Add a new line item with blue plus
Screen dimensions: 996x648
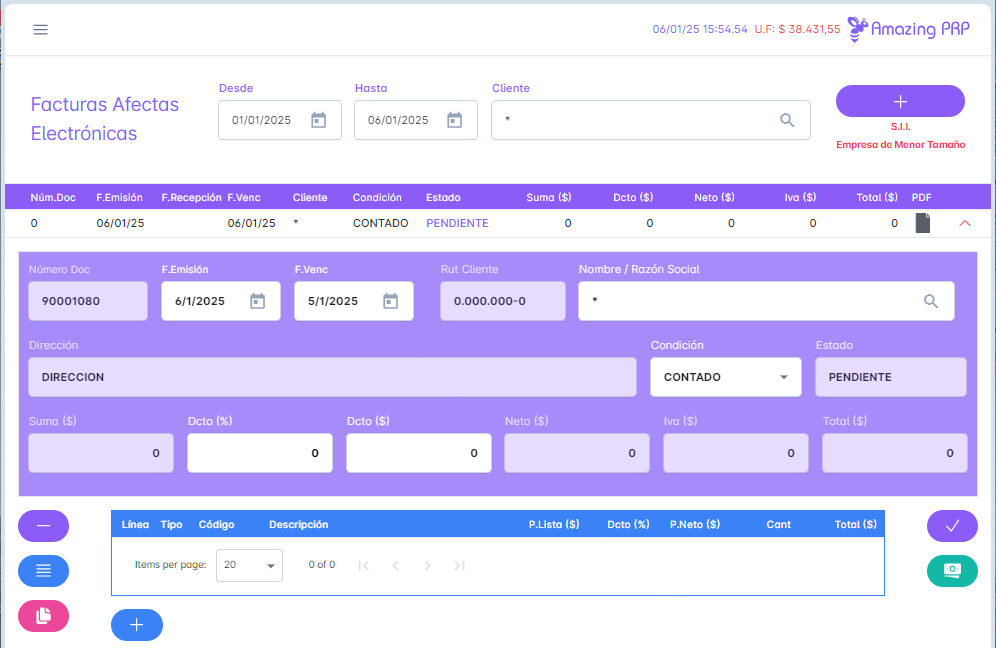(137, 625)
